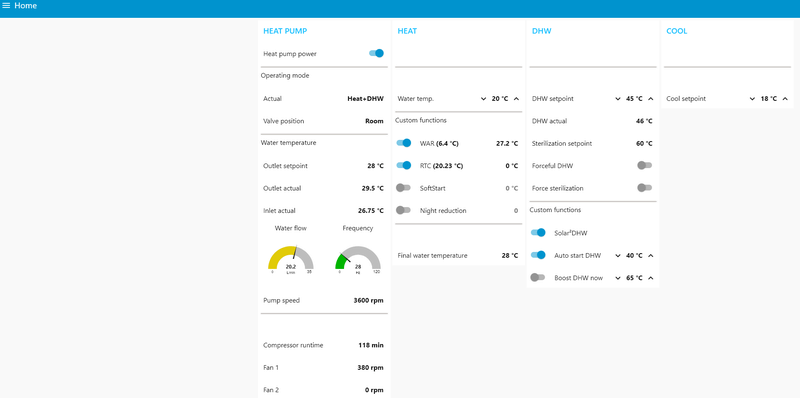Turn on Forceful DHW switch
Screen dimensions: 800x398
tap(644, 165)
